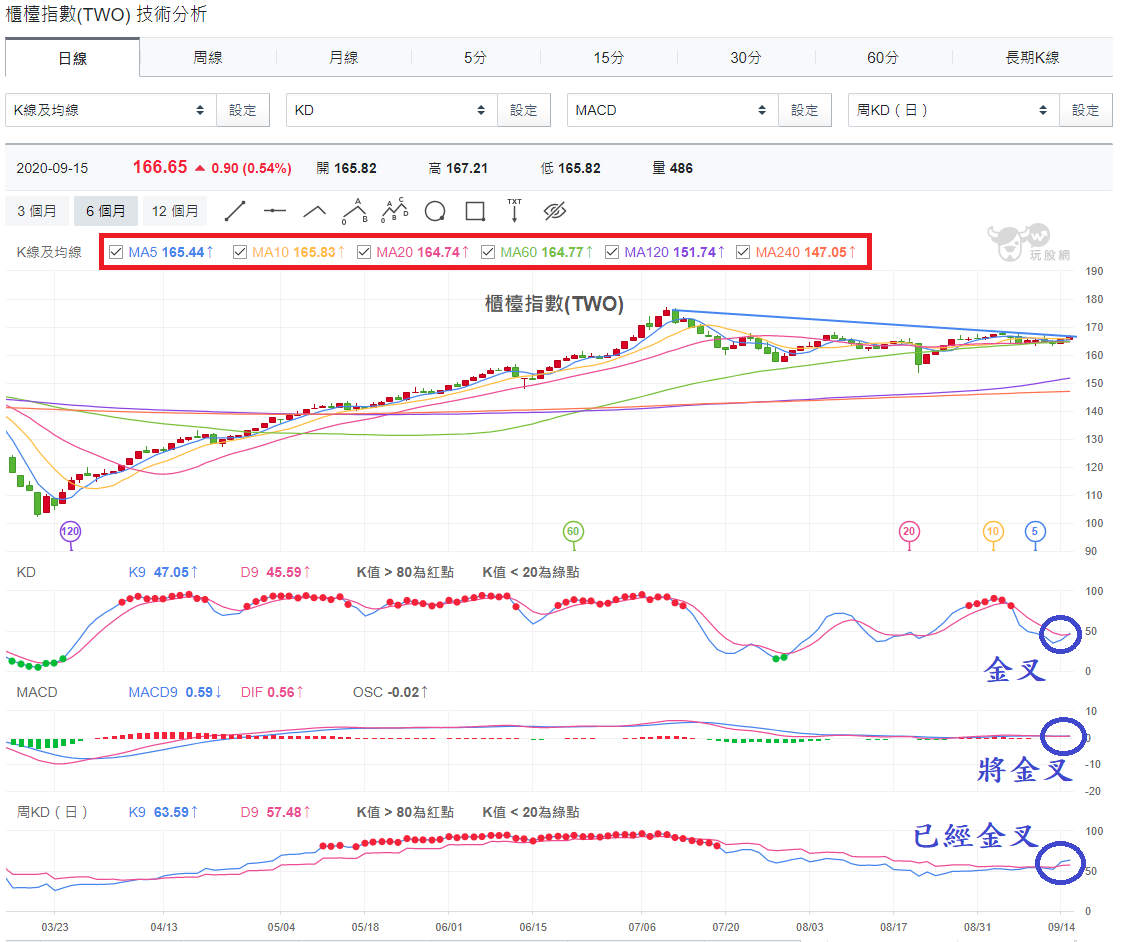Click the MACD9 0.59 value
This screenshot has height=942, width=1123.
[x=175, y=692]
